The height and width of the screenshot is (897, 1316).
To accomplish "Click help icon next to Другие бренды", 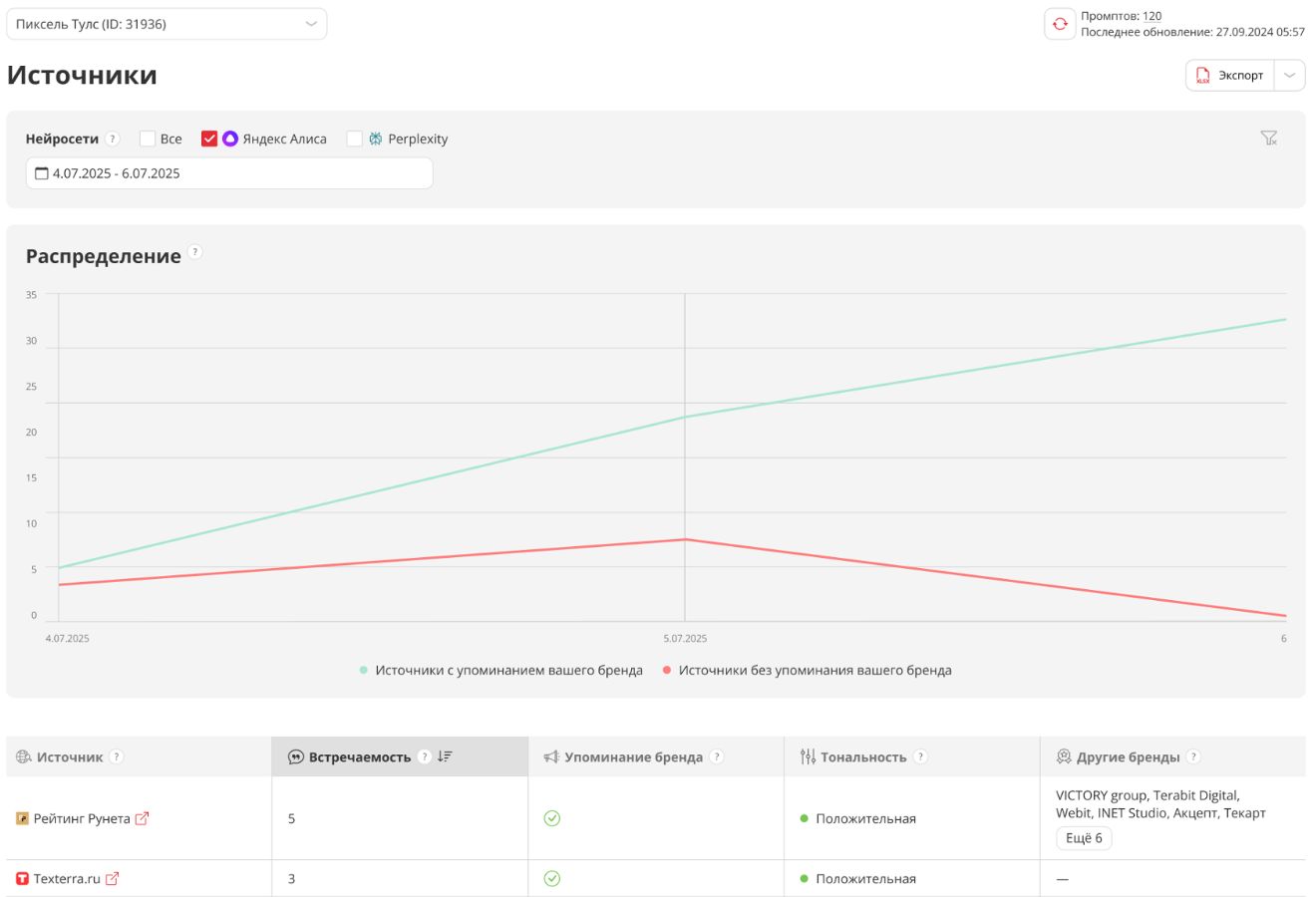I will coord(1193,756).
